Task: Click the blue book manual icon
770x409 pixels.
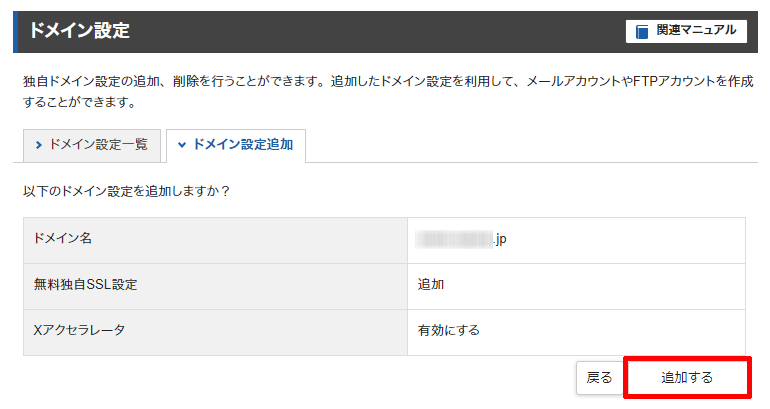Action: 641,31
